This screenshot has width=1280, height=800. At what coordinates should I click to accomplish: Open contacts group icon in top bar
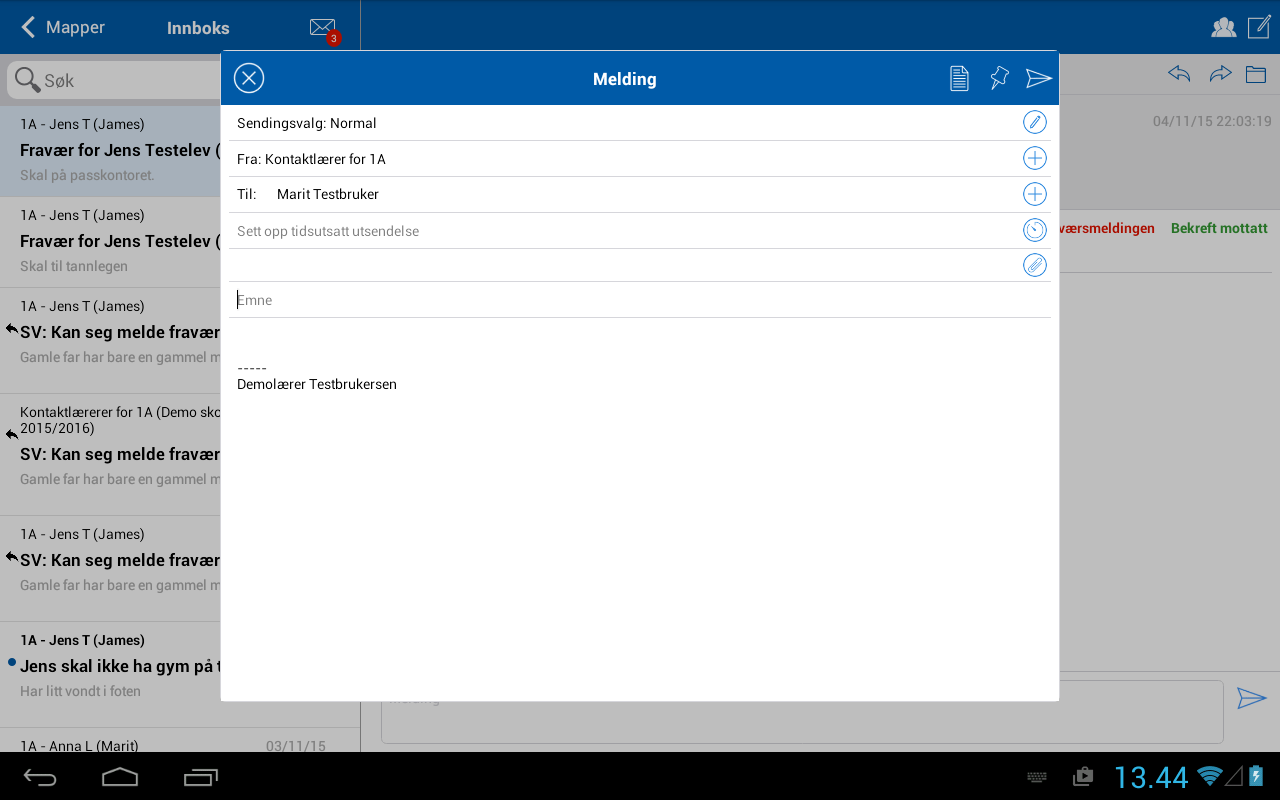[x=1223, y=27]
